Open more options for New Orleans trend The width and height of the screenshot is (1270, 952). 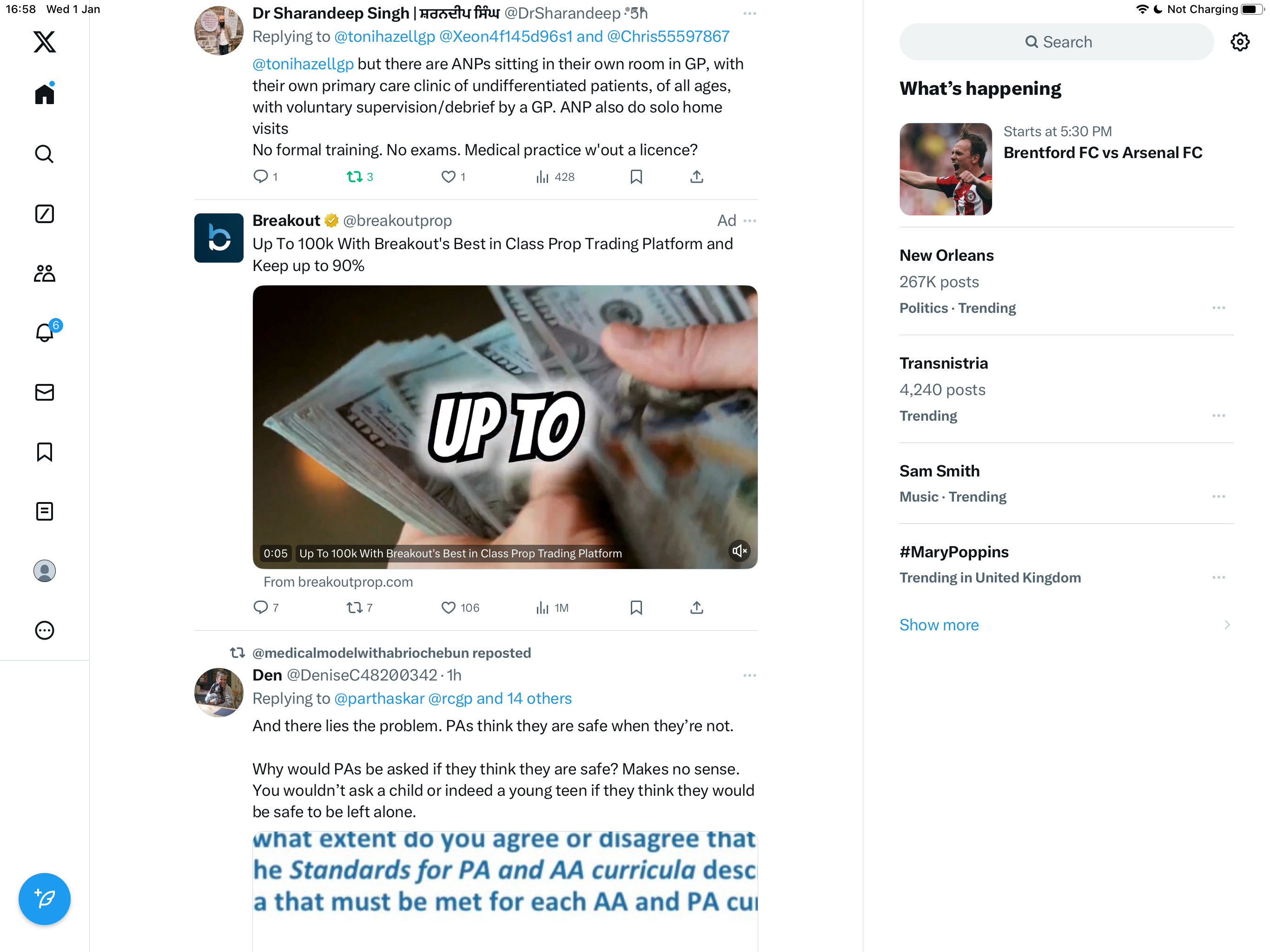click(x=1218, y=308)
